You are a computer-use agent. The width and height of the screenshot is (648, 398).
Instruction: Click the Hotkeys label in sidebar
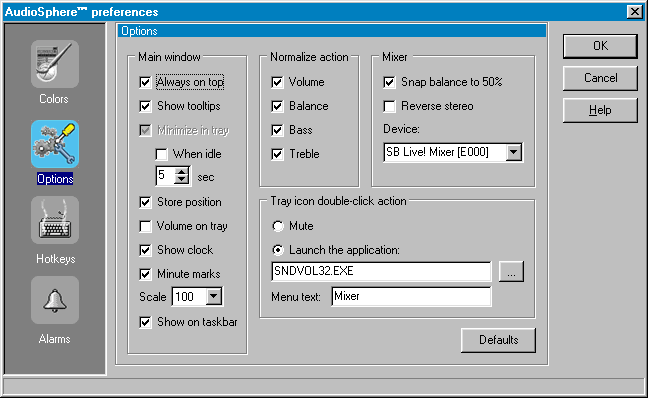(55, 259)
